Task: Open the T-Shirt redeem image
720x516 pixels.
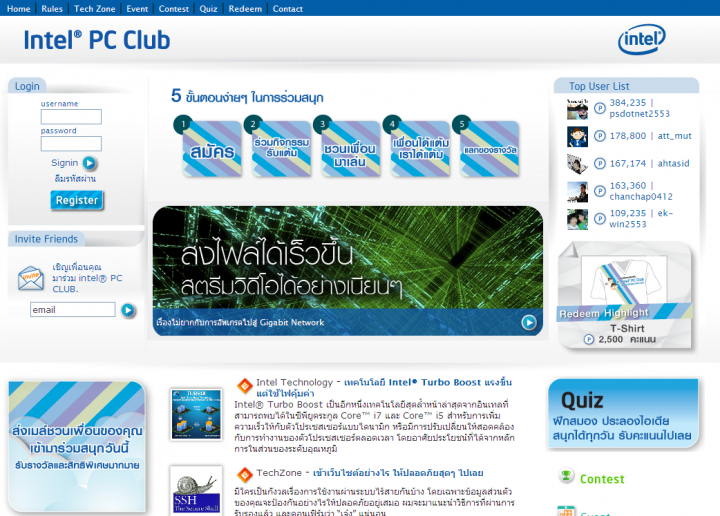Action: click(624, 280)
